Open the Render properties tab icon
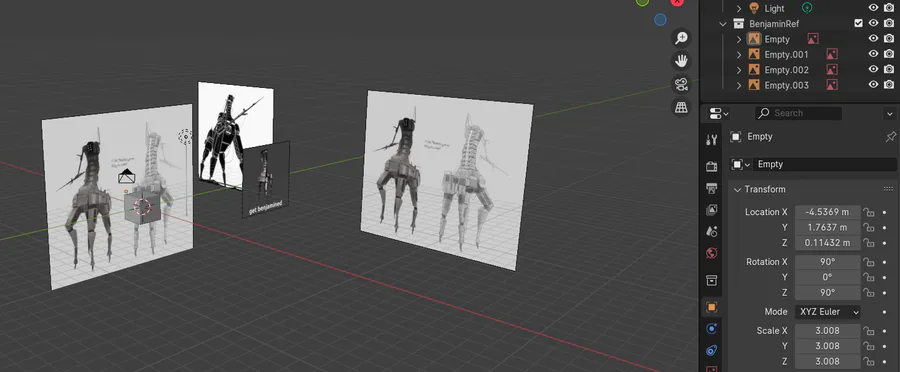 click(x=712, y=167)
